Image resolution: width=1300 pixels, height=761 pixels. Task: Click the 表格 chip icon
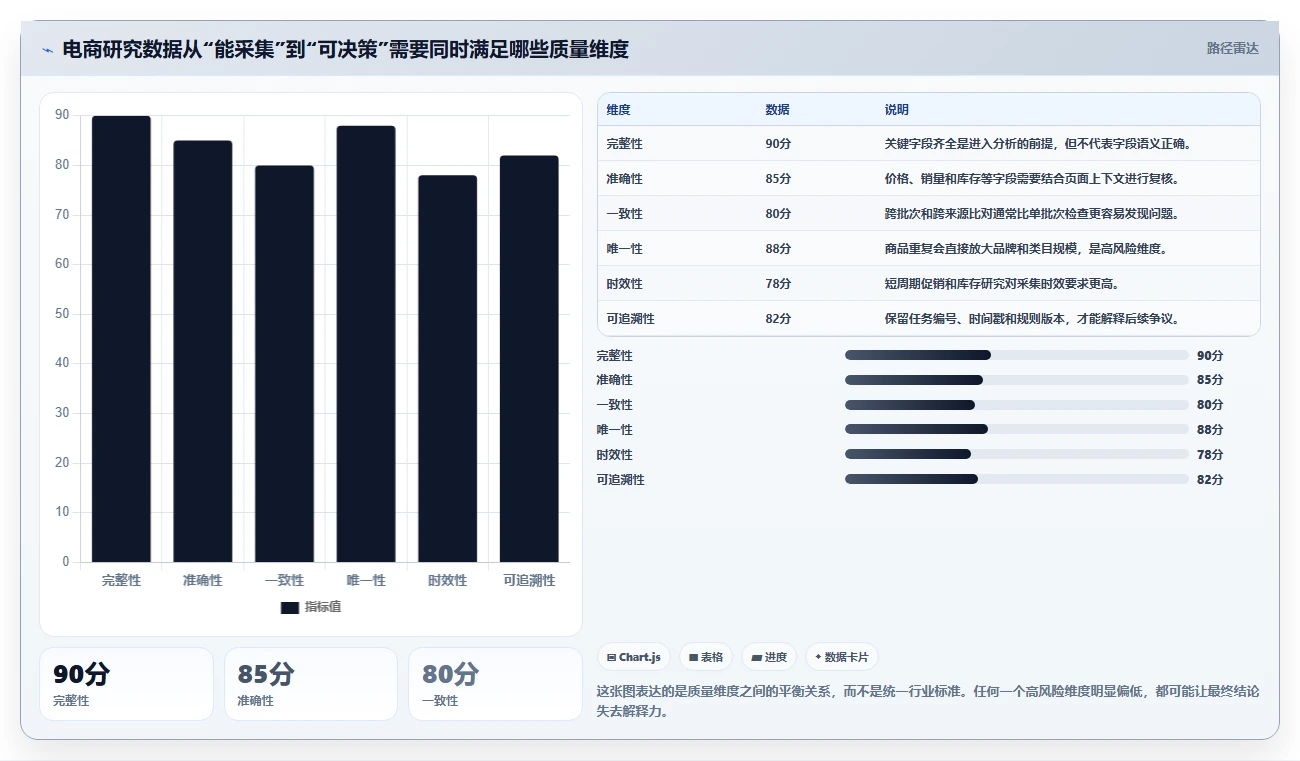(693, 658)
